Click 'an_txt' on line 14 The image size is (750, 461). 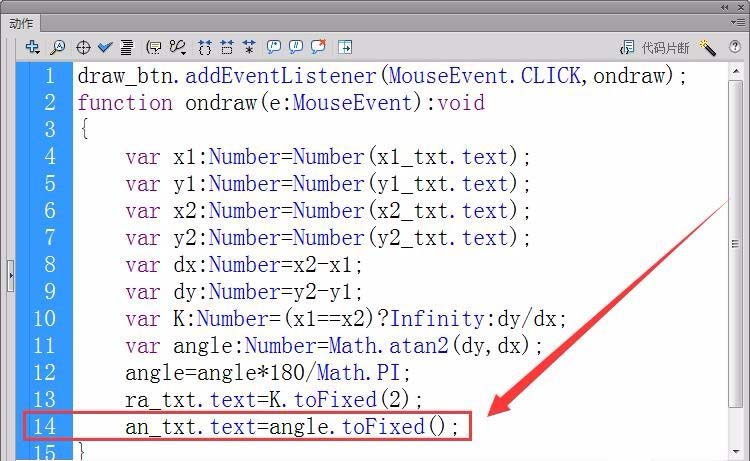click(161, 427)
